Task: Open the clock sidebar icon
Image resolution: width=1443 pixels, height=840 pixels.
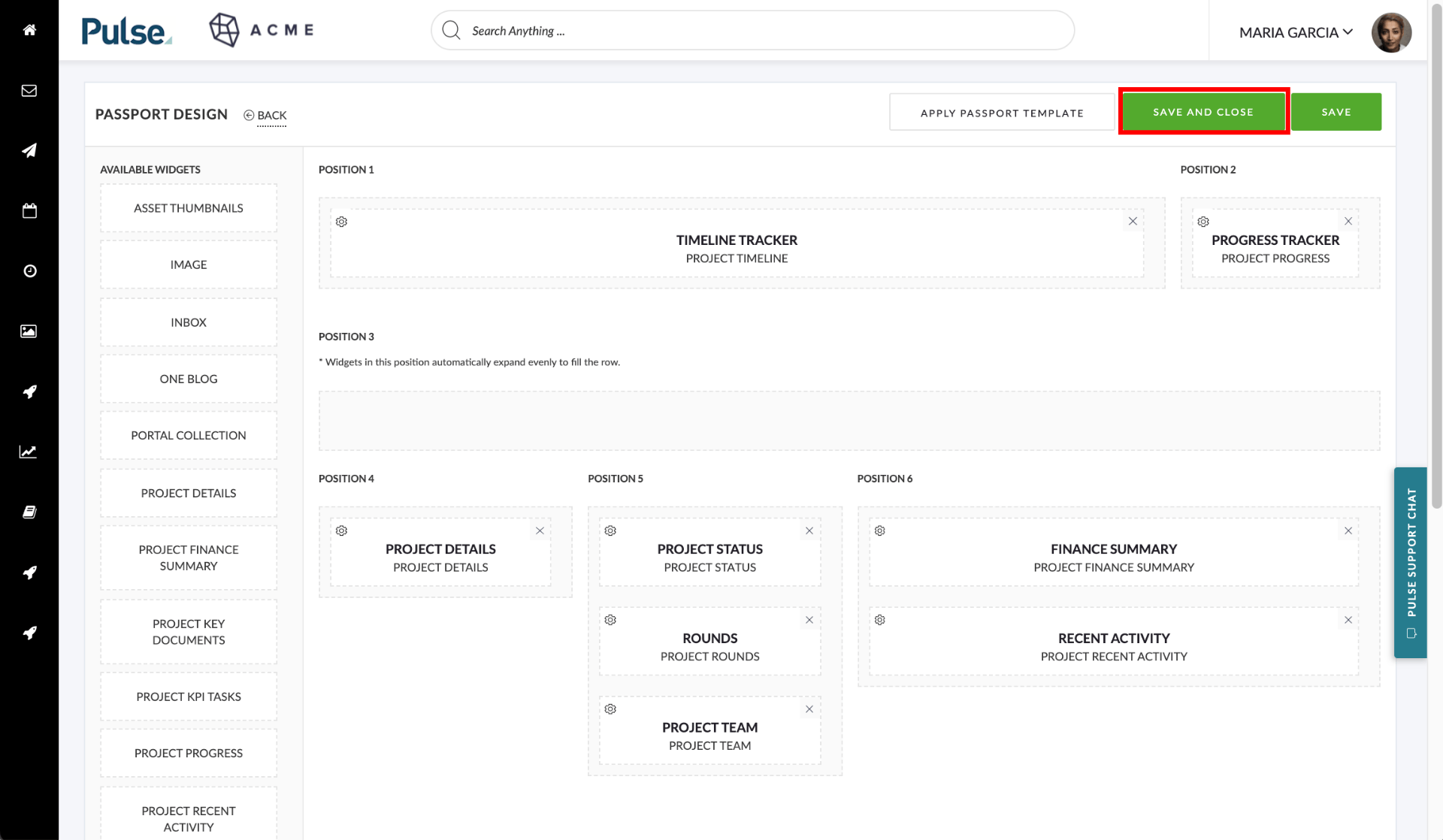Action: coord(29,271)
